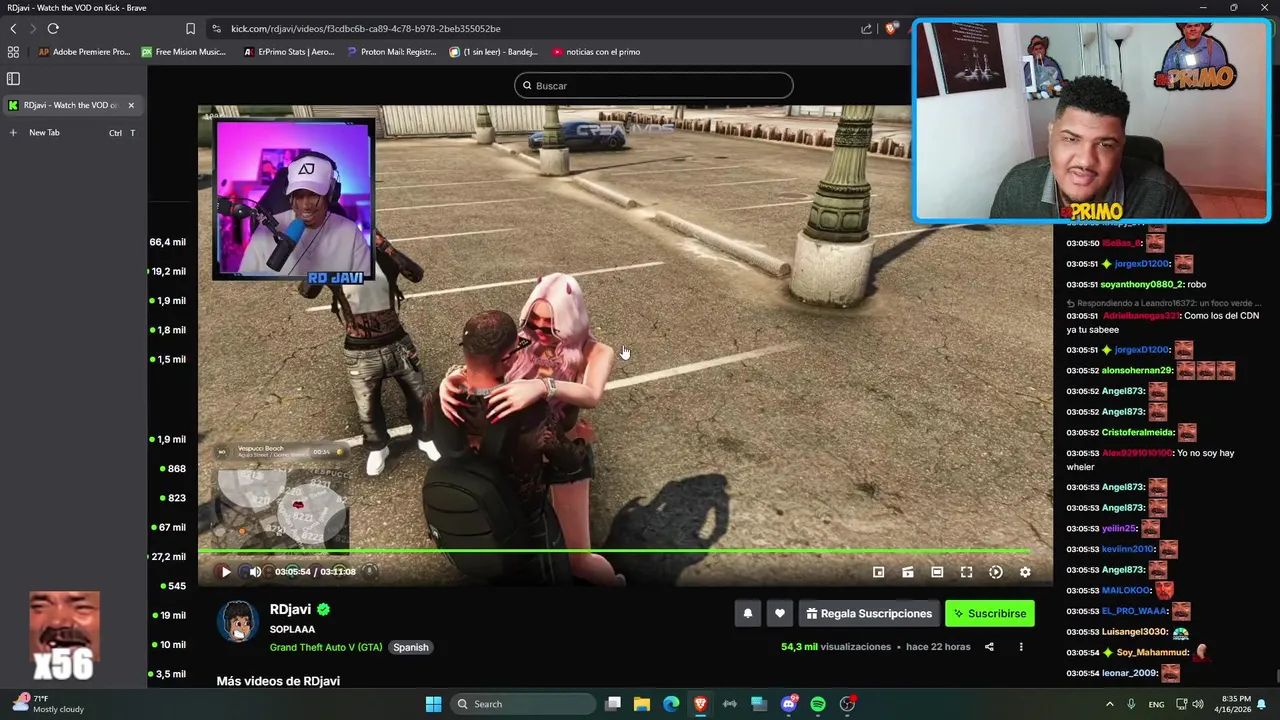Viewport: 1280px width, 720px height.
Task: Seek on the green video progress bar
Action: pyautogui.click(x=614, y=551)
